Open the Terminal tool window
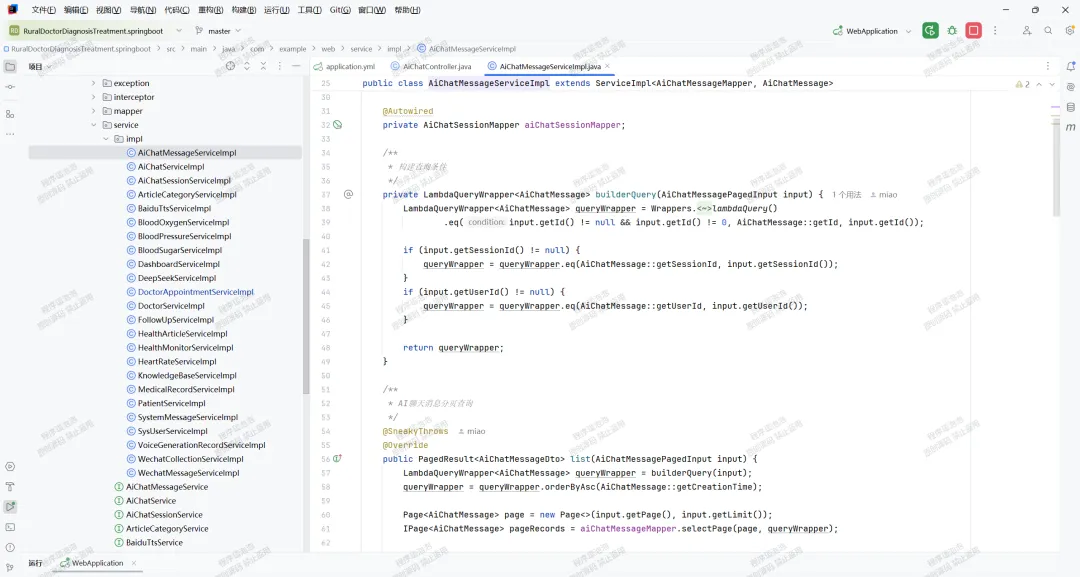This screenshot has width=1080, height=577. coord(10,527)
